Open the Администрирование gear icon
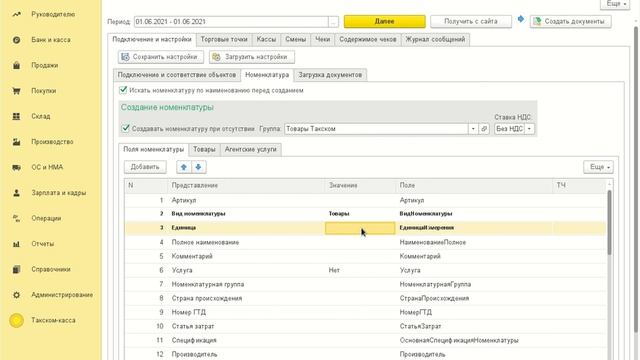Screen dimensions: 640x360 (x=16, y=295)
